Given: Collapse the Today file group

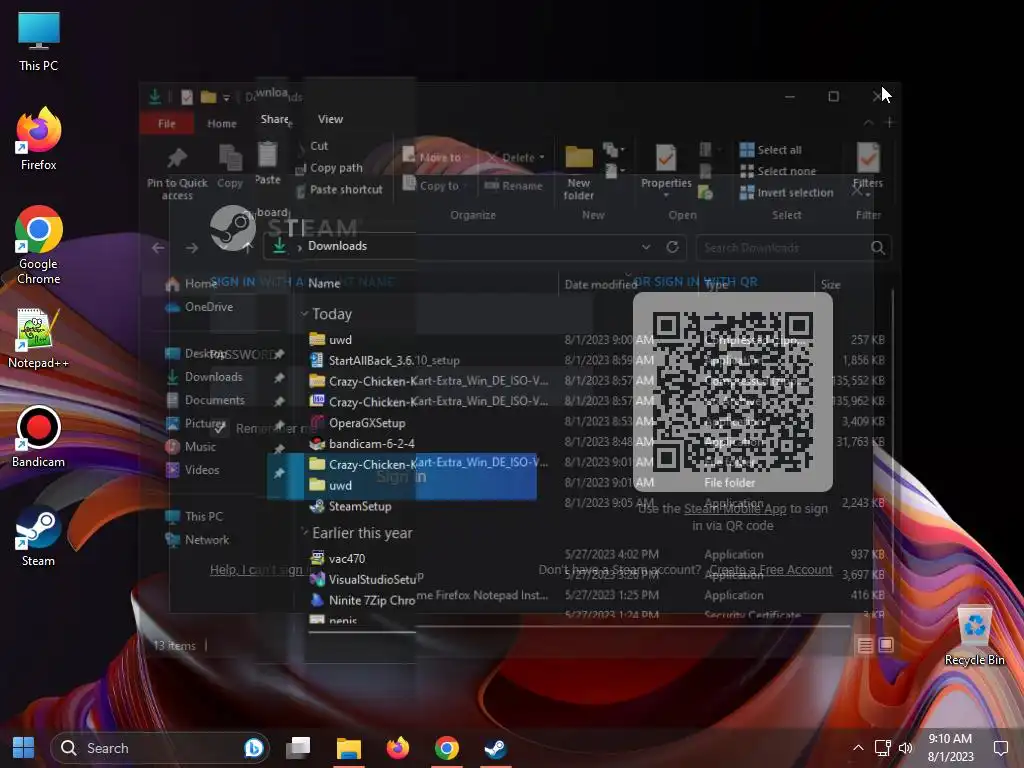Looking at the screenshot, I should [304, 314].
